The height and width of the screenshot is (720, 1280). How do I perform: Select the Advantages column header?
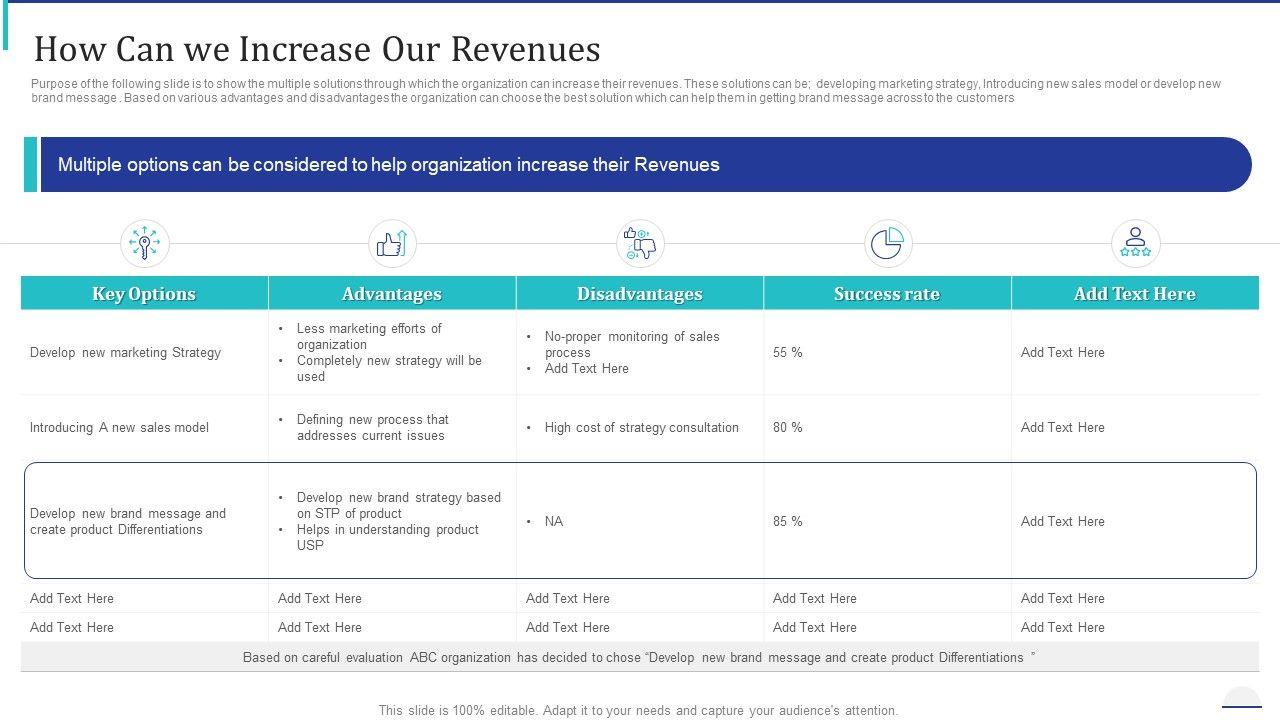(x=392, y=294)
